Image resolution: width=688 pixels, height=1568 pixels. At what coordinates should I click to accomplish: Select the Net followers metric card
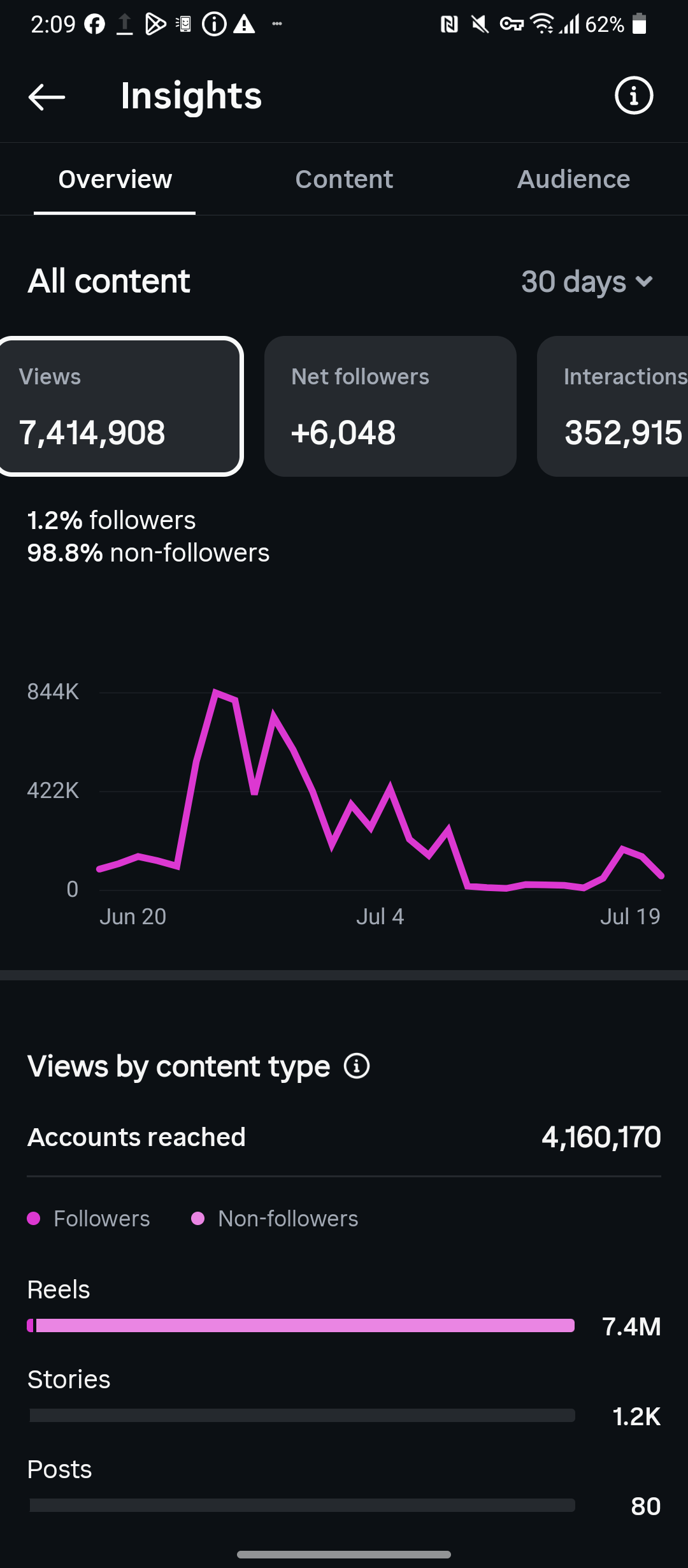(x=390, y=406)
